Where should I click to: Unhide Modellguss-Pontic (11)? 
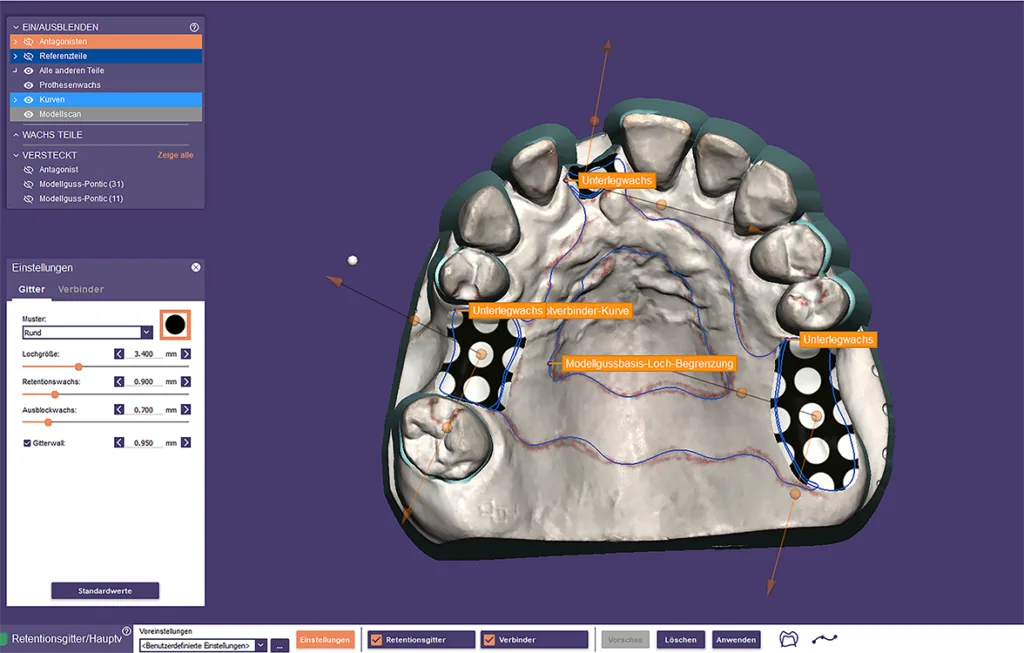point(29,199)
